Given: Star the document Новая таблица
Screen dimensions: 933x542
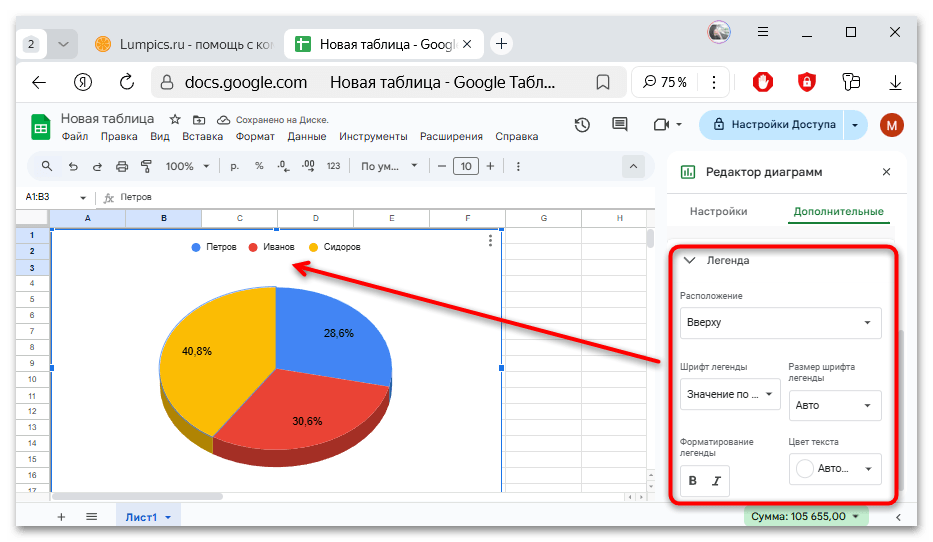Looking at the screenshot, I should click(175, 119).
